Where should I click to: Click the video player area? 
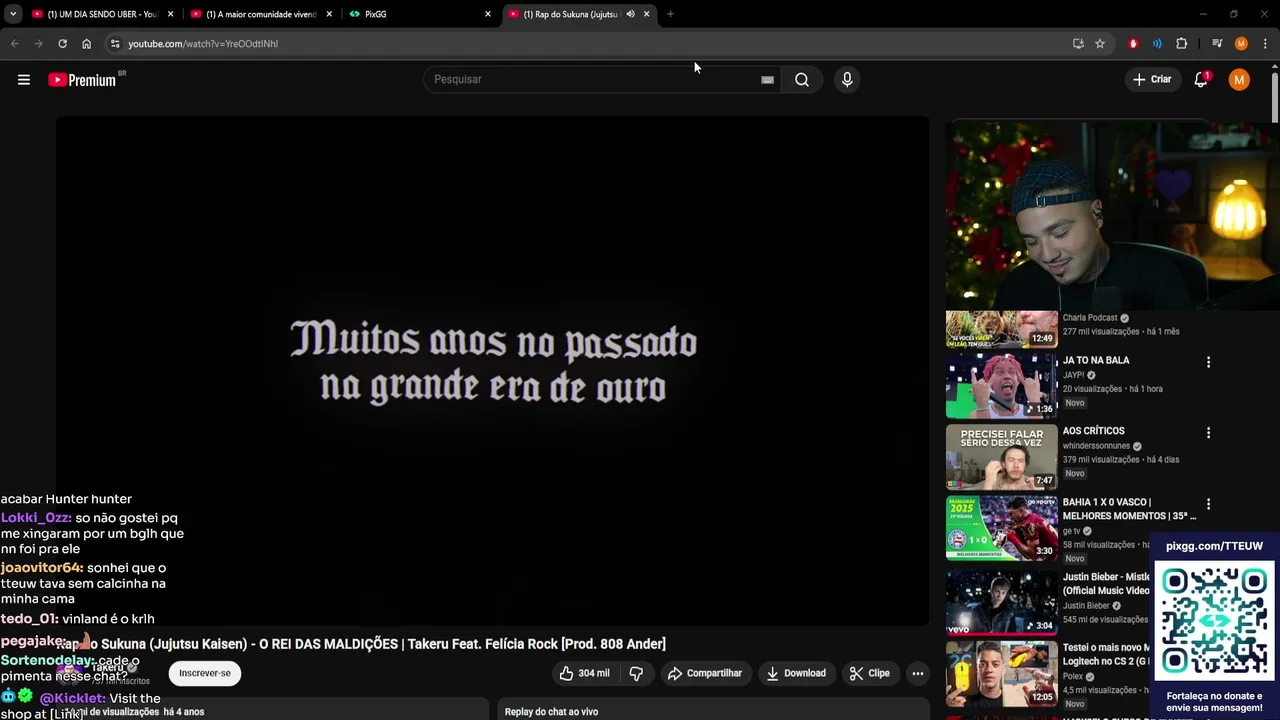pyautogui.click(x=492, y=370)
